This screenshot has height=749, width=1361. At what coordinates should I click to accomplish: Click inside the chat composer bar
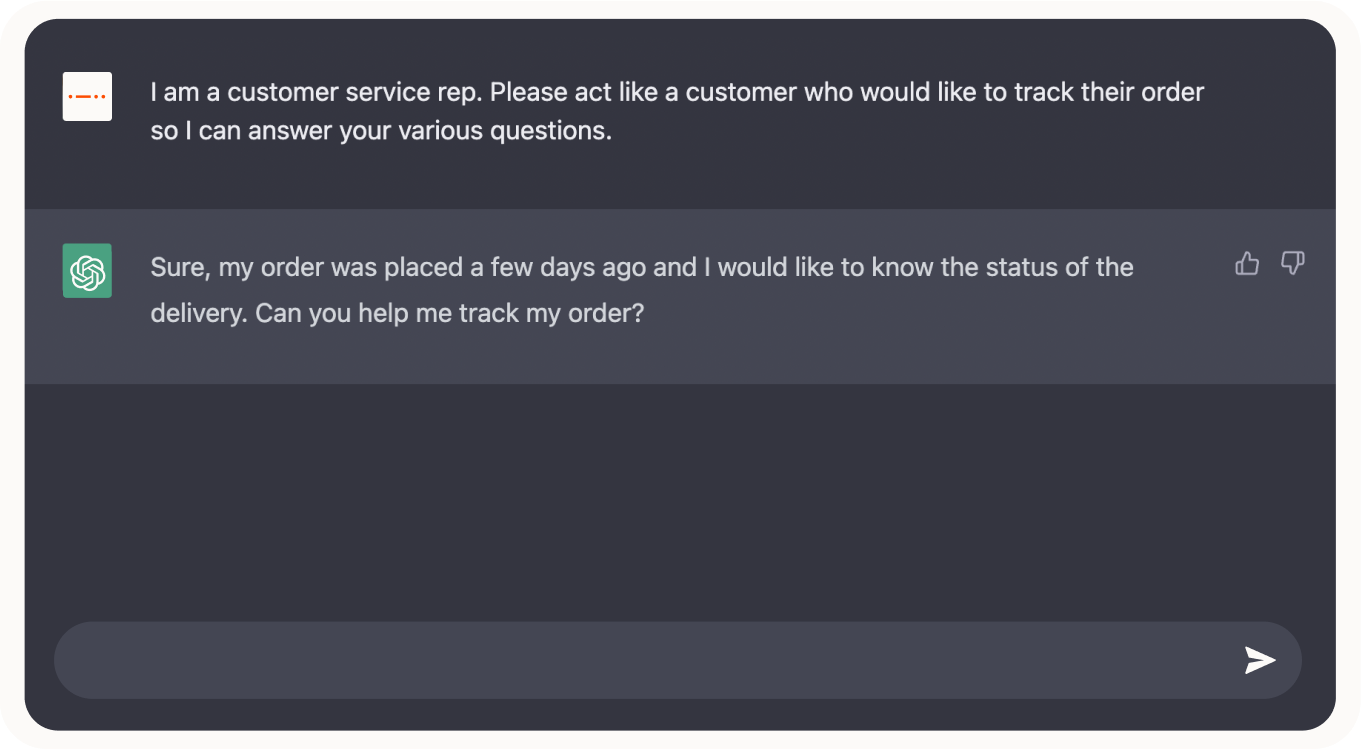point(600,660)
